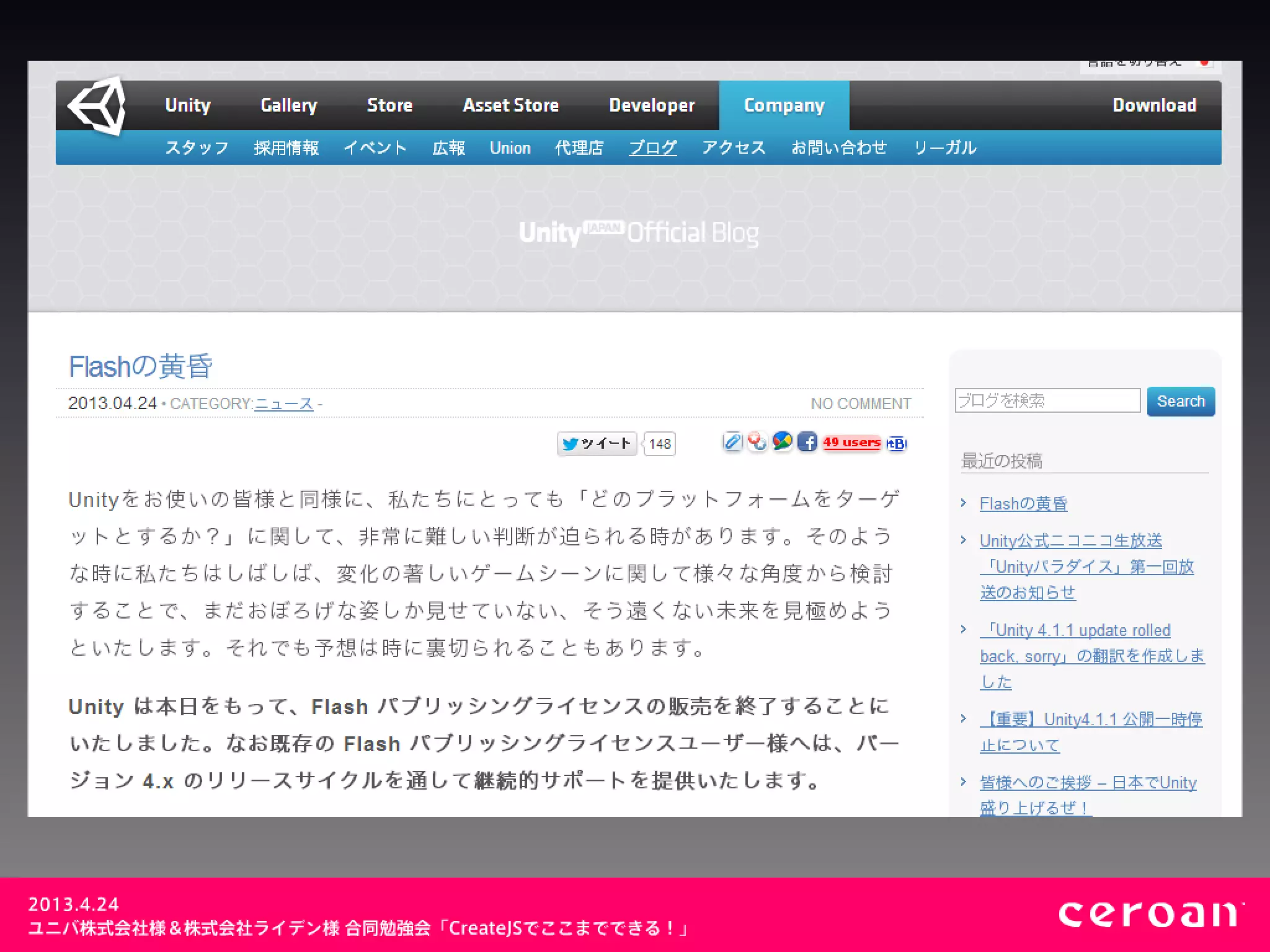Open the Flashの黄昏 article heading
The width and height of the screenshot is (1270, 952).
[x=141, y=366]
